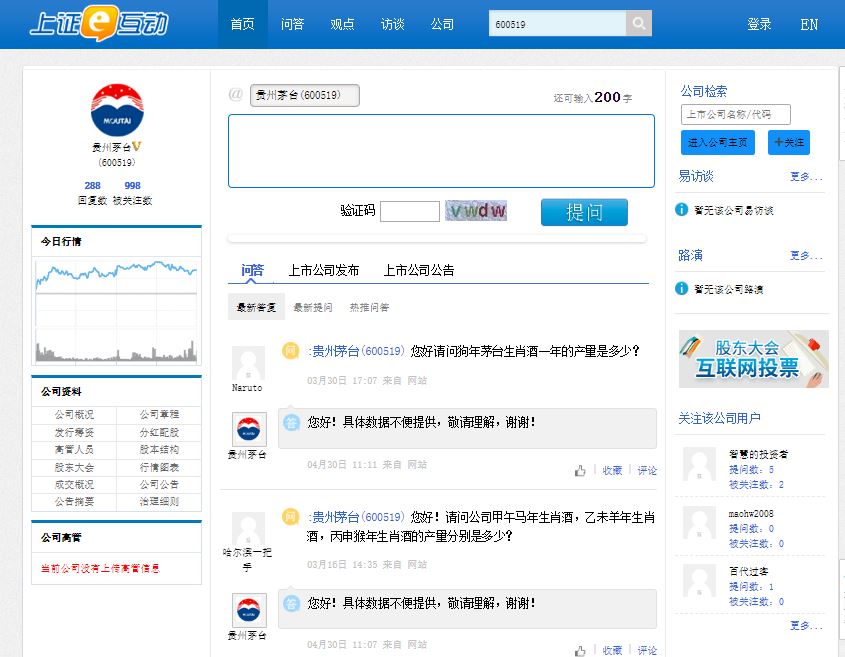Screen dimensions: 845x657
Task: Click the 进入公司主页 button
Action: (718, 142)
